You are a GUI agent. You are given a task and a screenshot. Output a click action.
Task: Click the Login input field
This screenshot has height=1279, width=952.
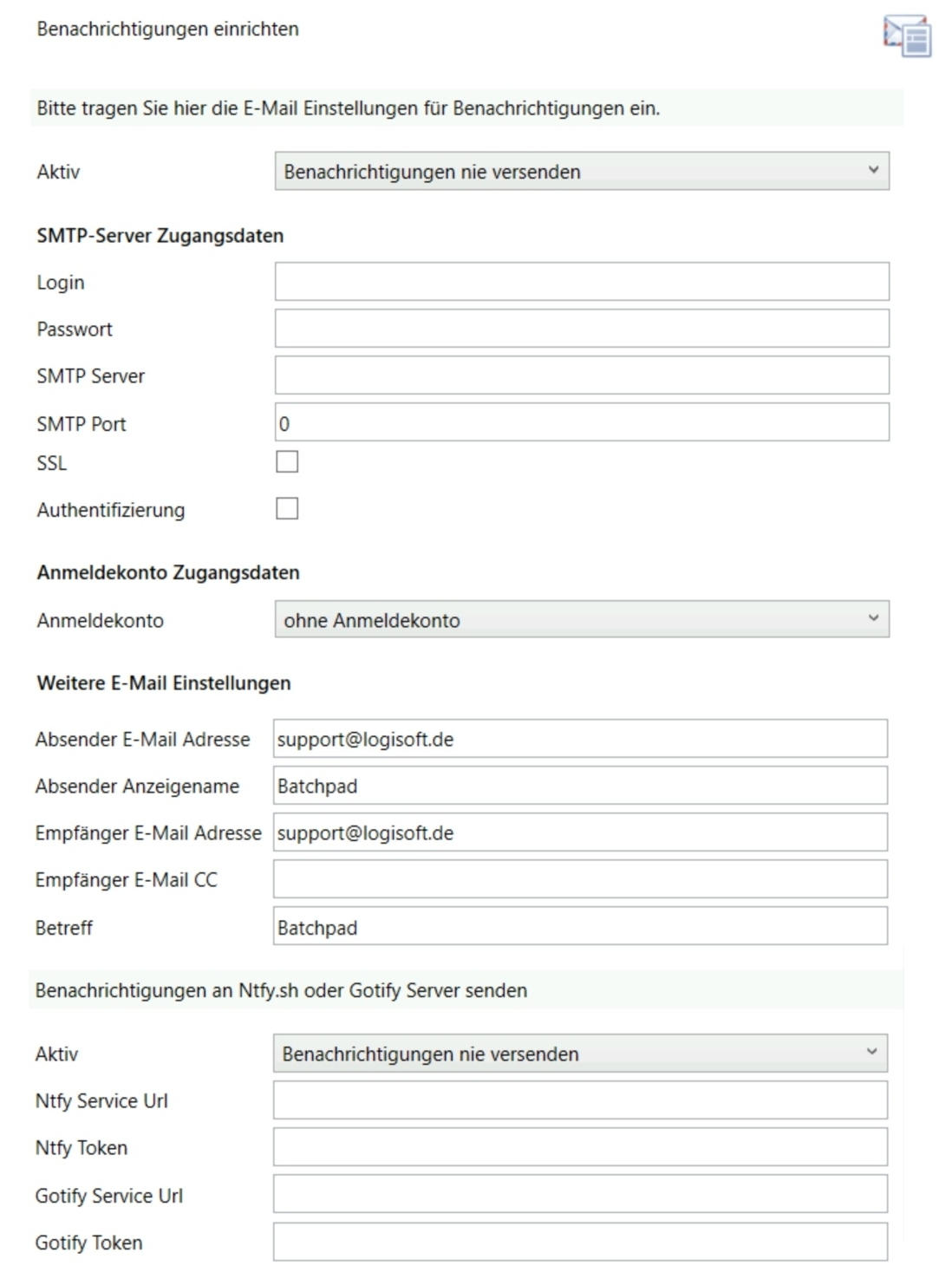581,282
